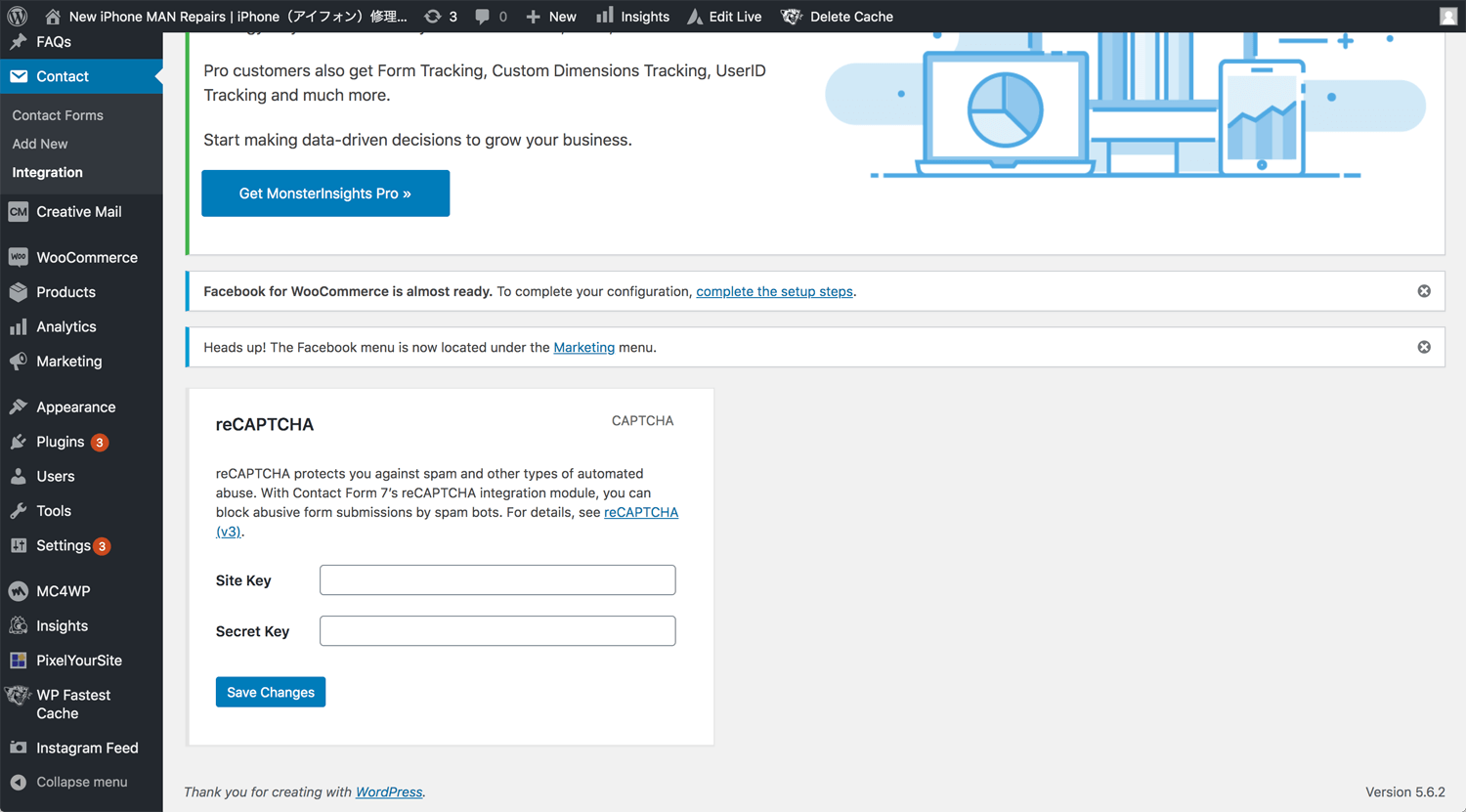The width and height of the screenshot is (1466, 812).
Task: Follow the Marketing link in notice
Action: click(584, 347)
